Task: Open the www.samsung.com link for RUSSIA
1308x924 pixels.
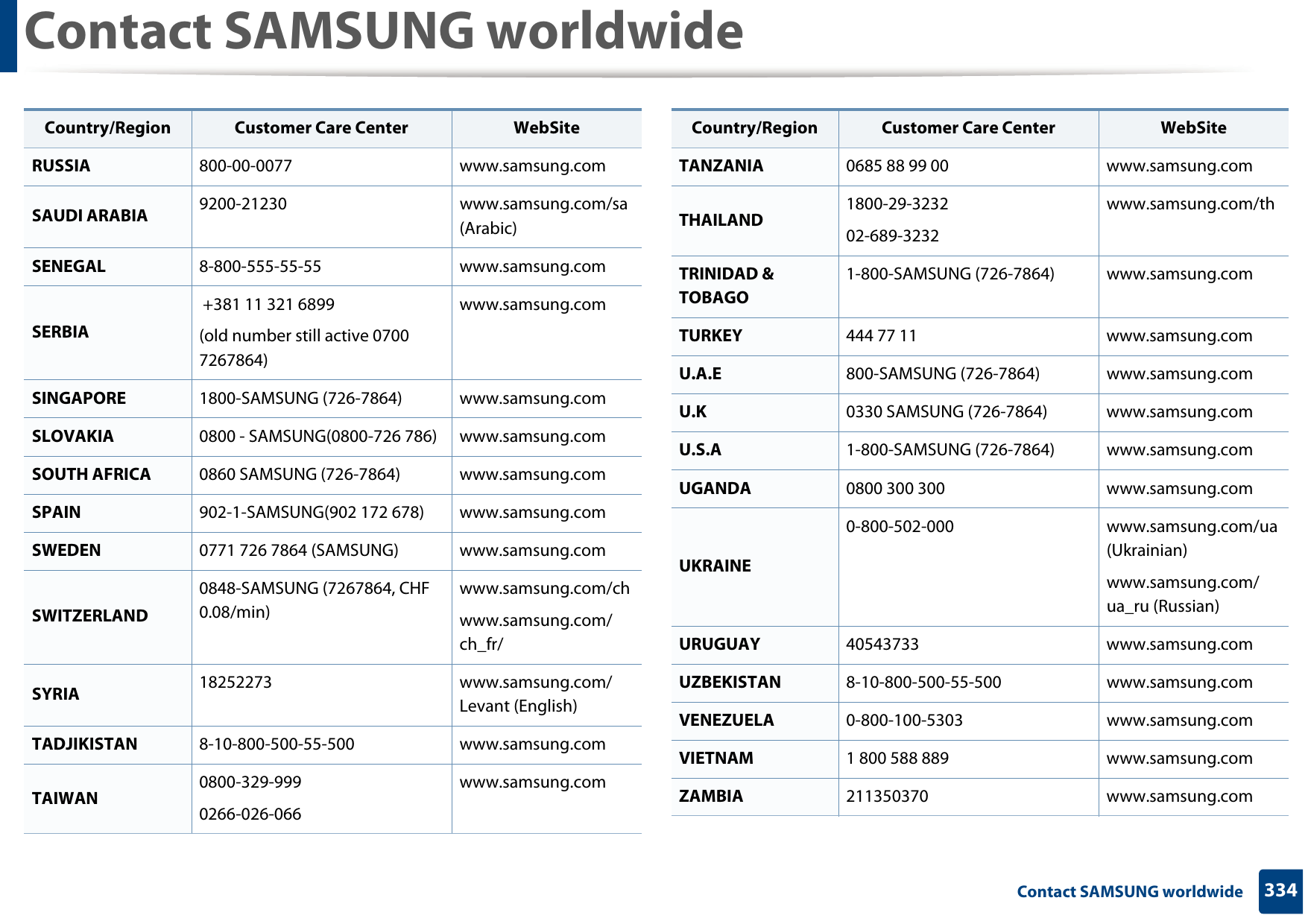Action: point(533,166)
